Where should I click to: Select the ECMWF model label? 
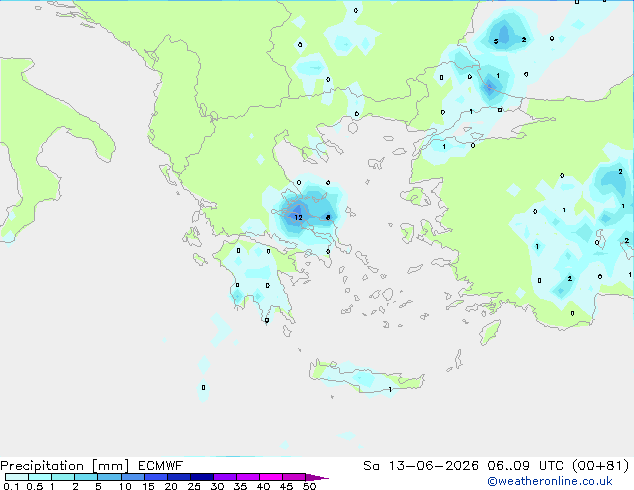(161, 466)
